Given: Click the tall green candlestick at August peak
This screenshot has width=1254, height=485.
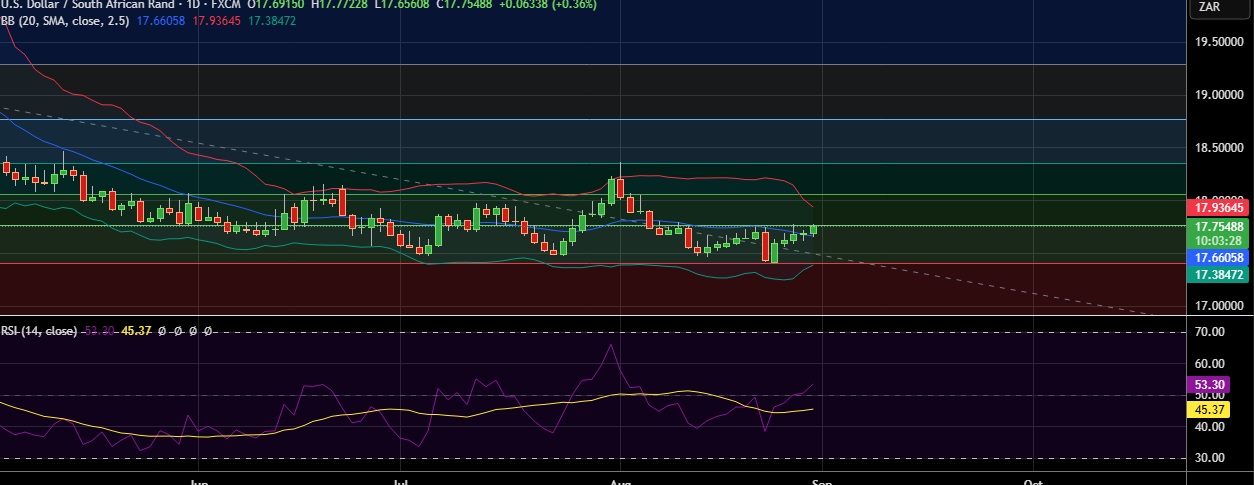Looking at the screenshot, I should [x=611, y=189].
